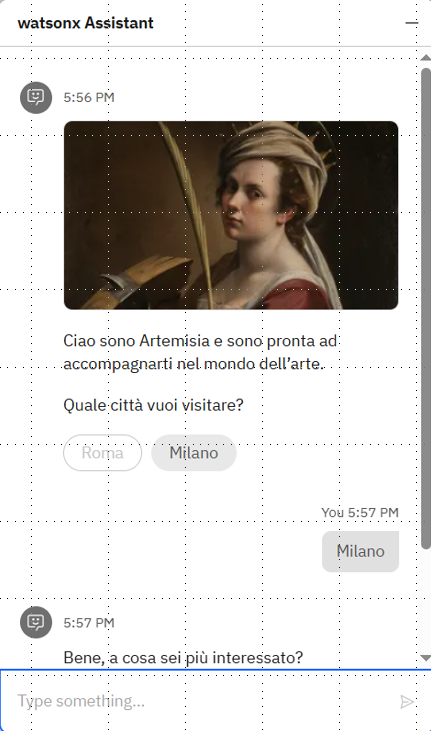Click the Quale città vuoi visitare question

pos(153,405)
